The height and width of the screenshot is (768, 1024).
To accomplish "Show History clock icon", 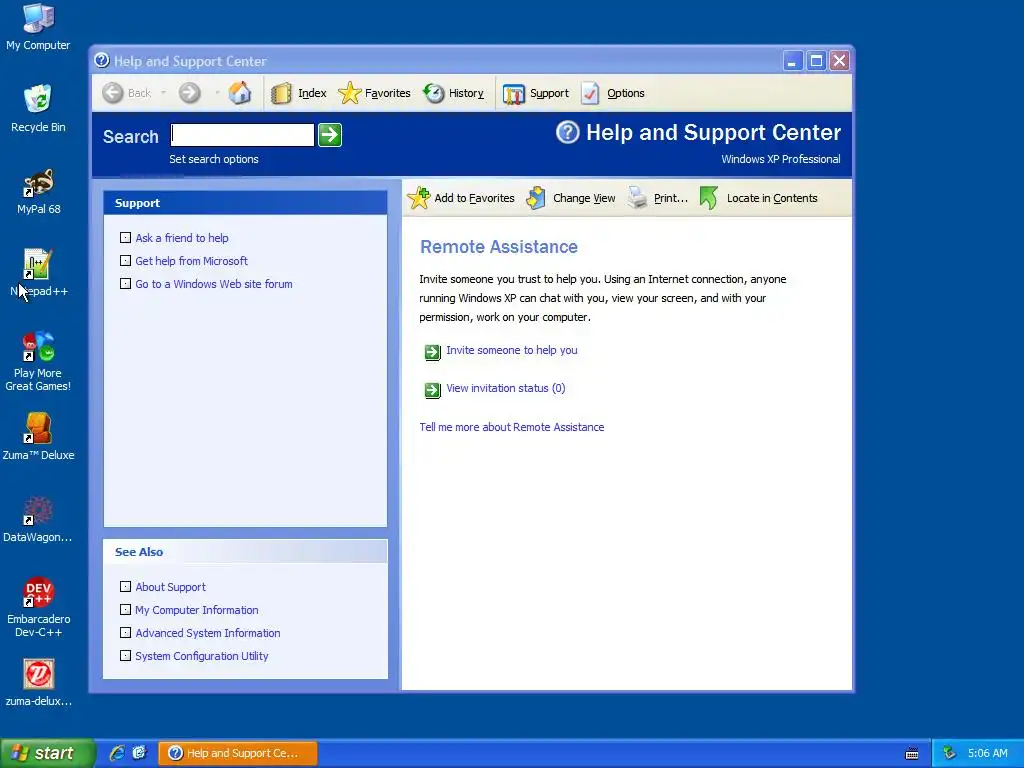I will (x=433, y=93).
